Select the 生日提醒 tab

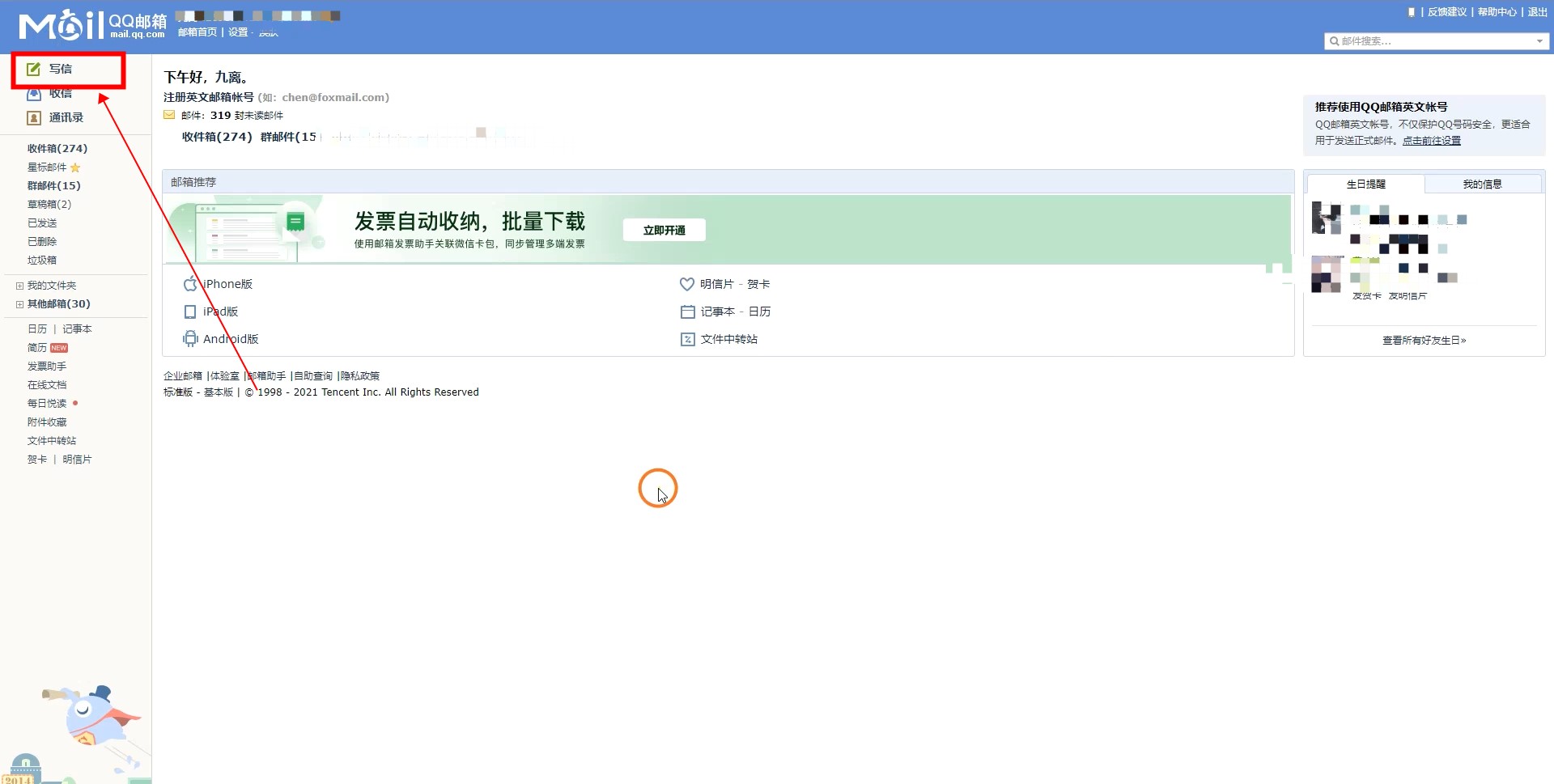click(x=1365, y=184)
